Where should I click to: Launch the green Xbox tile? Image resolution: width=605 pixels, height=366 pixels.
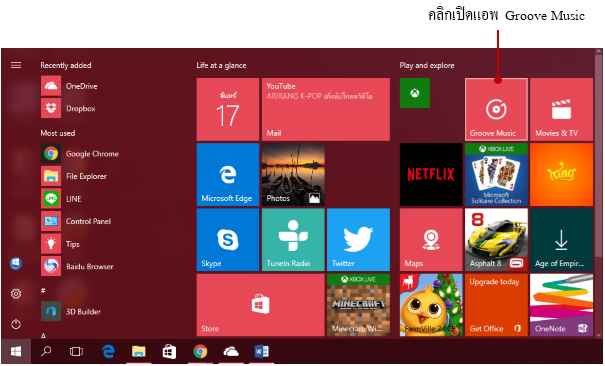[x=415, y=93]
